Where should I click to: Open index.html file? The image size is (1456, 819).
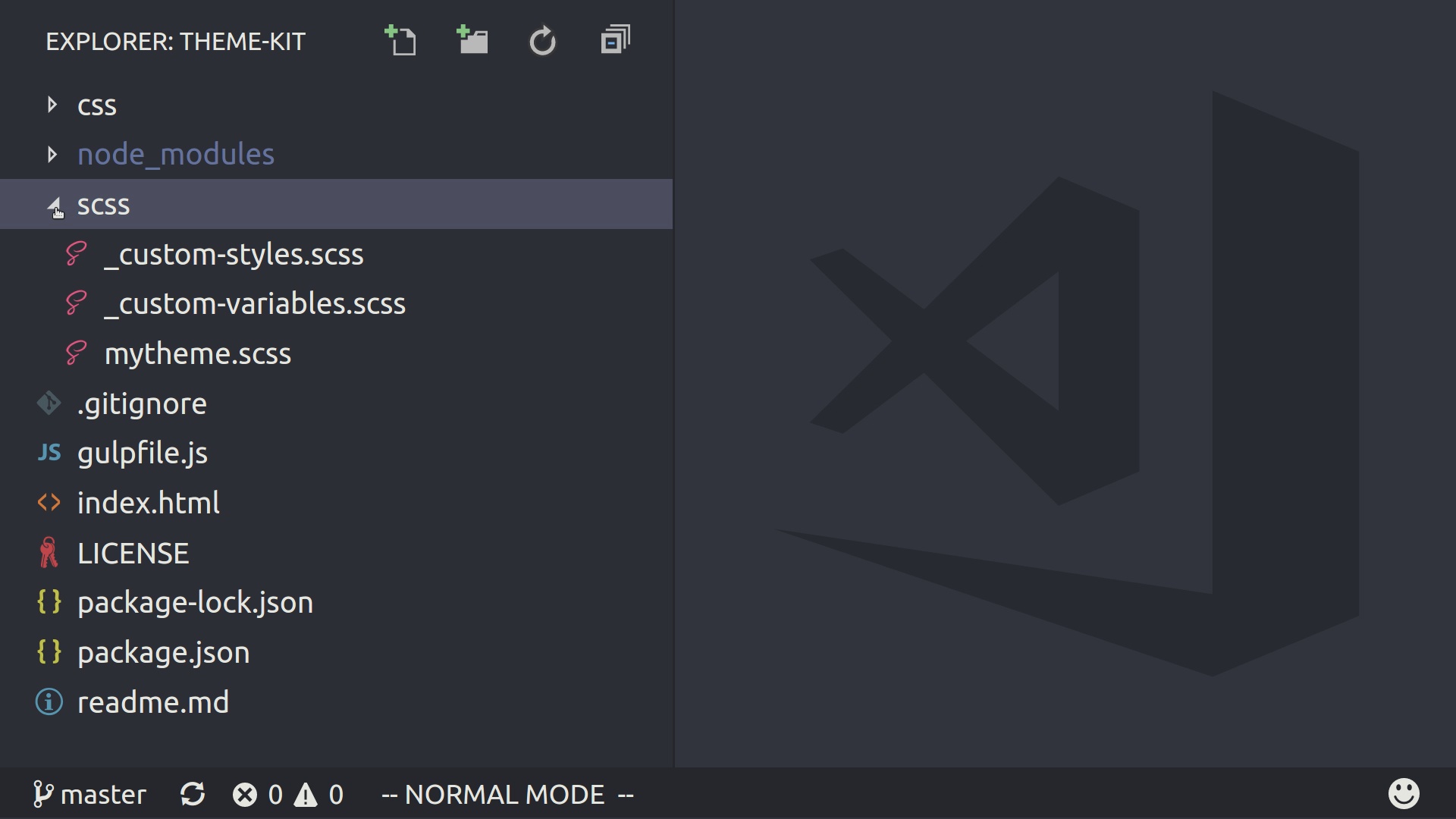point(149,503)
